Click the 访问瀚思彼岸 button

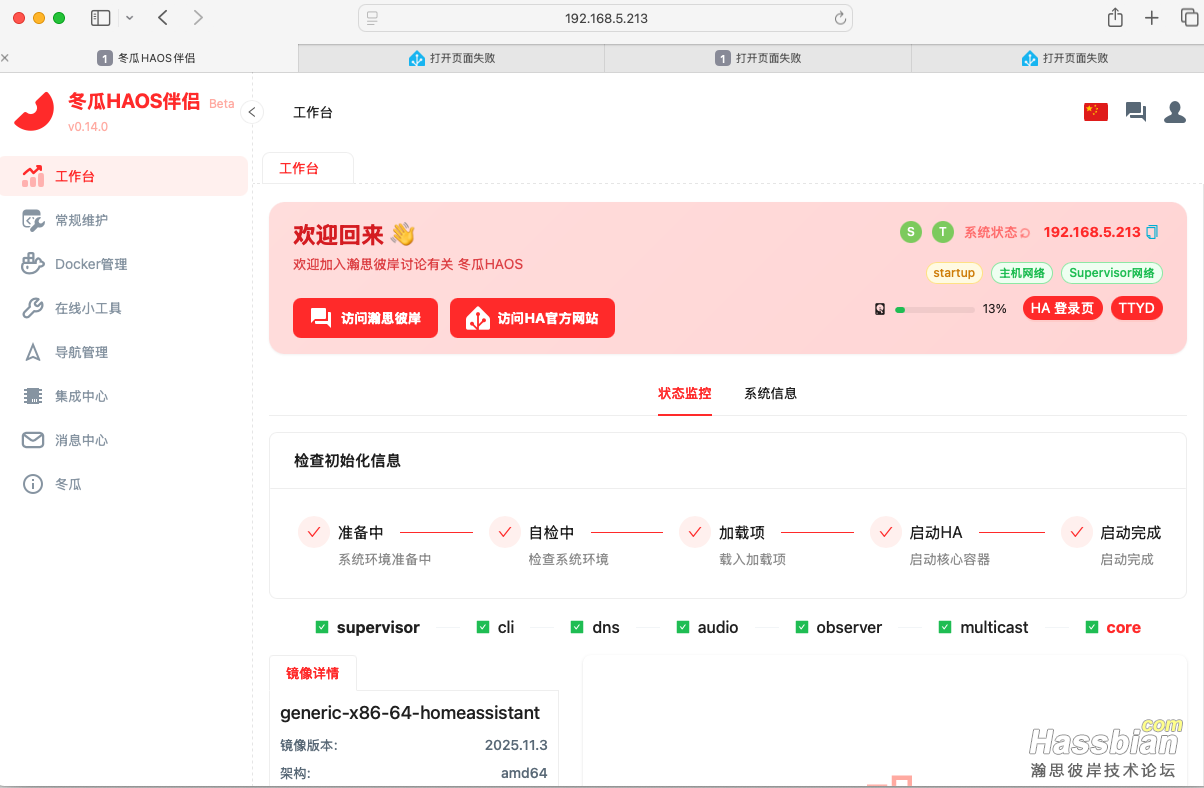click(x=365, y=318)
